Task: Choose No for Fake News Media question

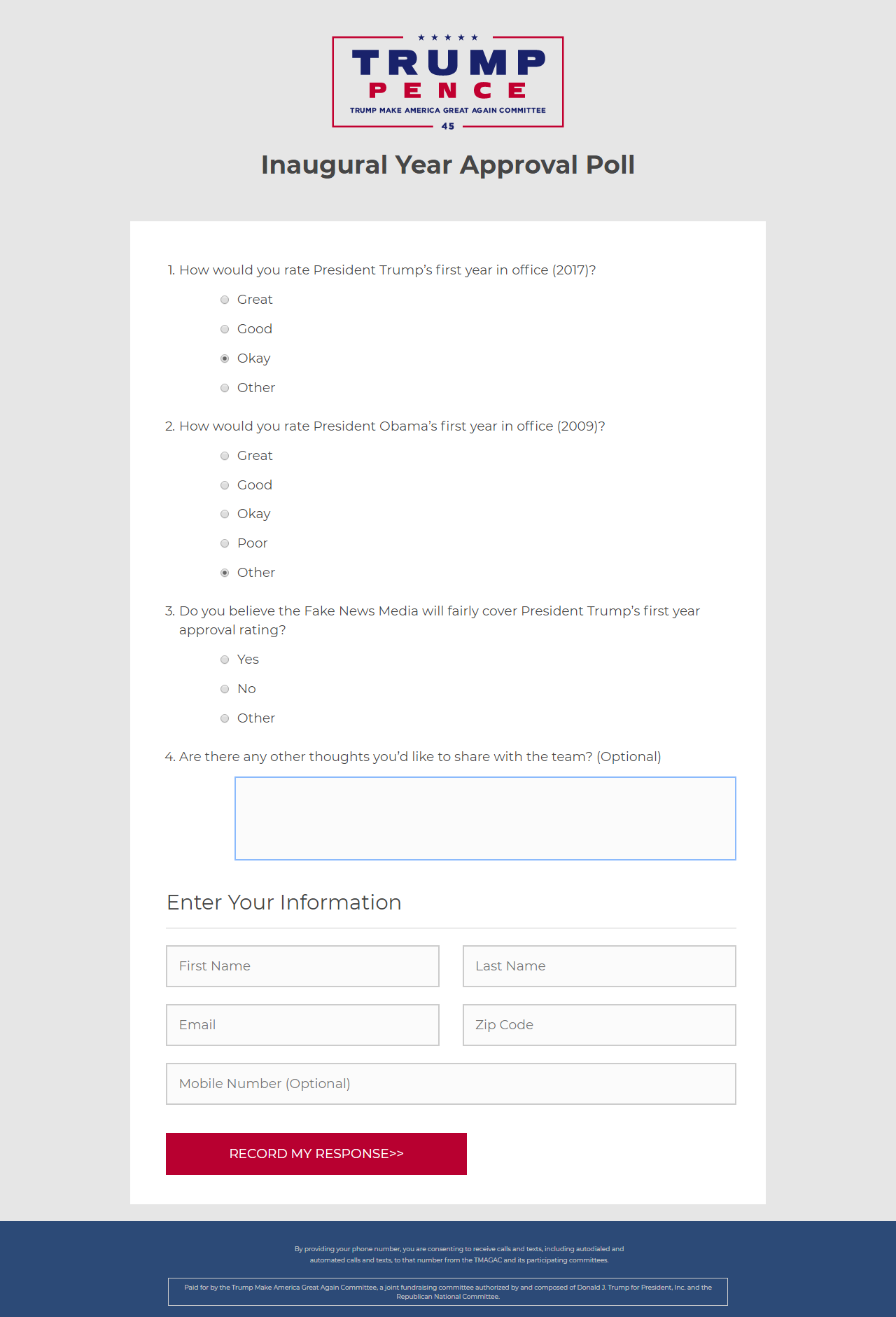Action: 225,689
